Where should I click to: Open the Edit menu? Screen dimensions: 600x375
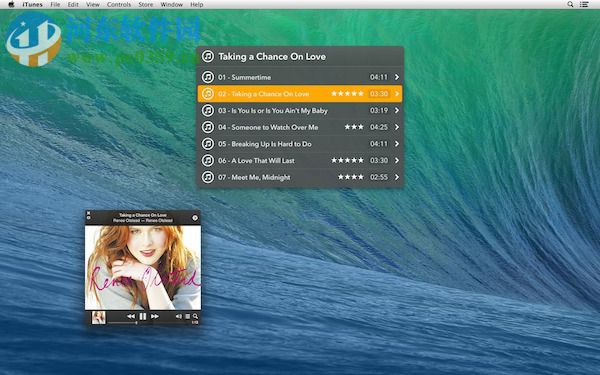tap(73, 4)
